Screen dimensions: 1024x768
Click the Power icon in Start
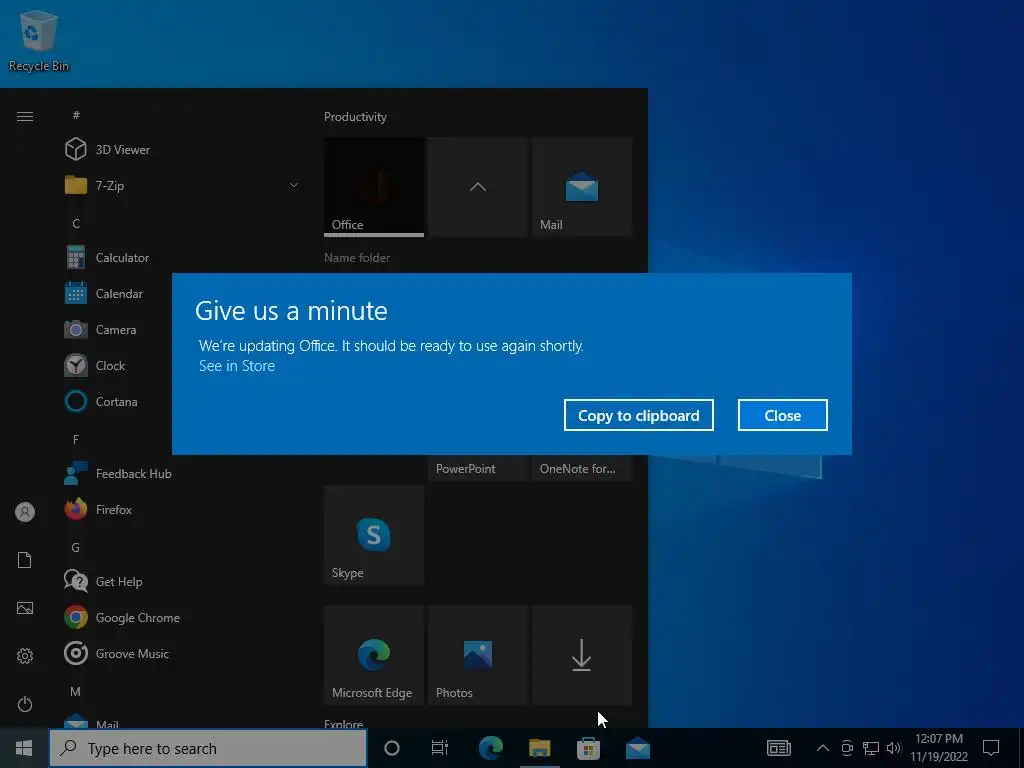point(25,704)
